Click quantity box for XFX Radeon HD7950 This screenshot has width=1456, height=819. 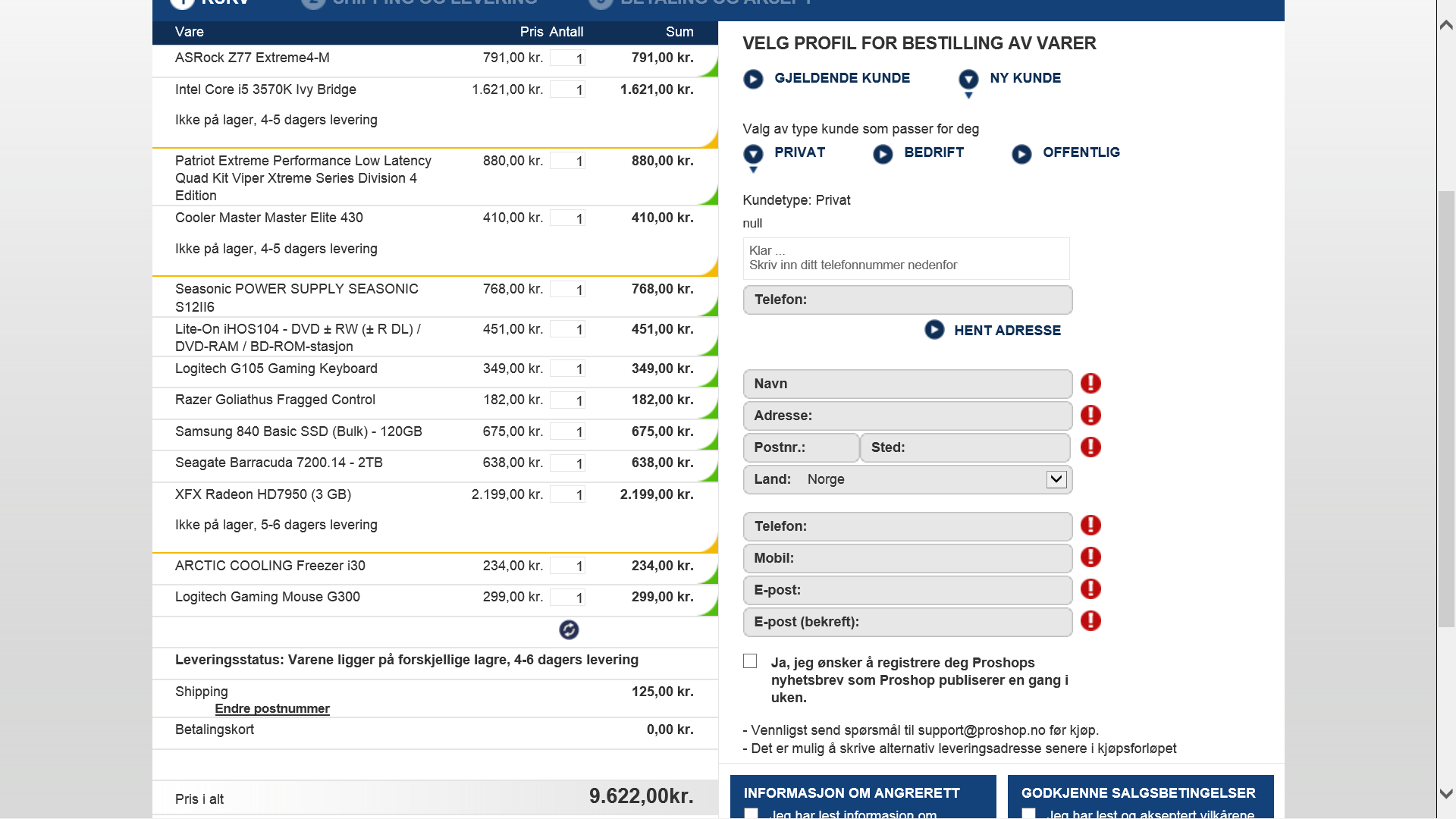(567, 495)
